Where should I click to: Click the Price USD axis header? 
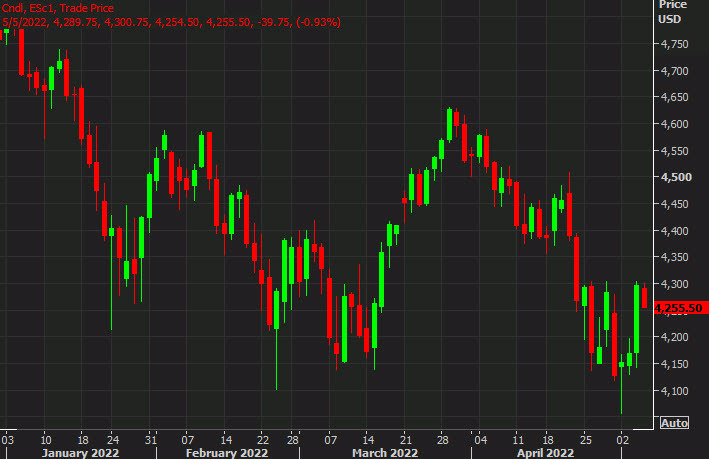pyautogui.click(x=671, y=11)
